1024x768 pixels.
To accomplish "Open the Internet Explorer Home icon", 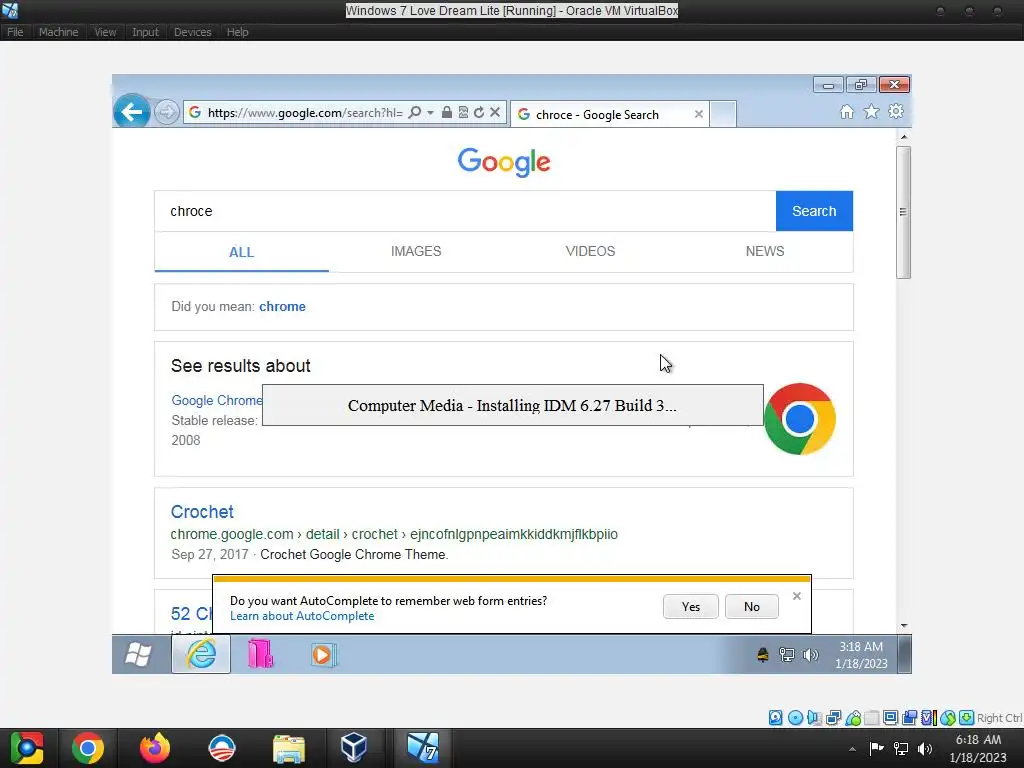I will click(x=847, y=112).
